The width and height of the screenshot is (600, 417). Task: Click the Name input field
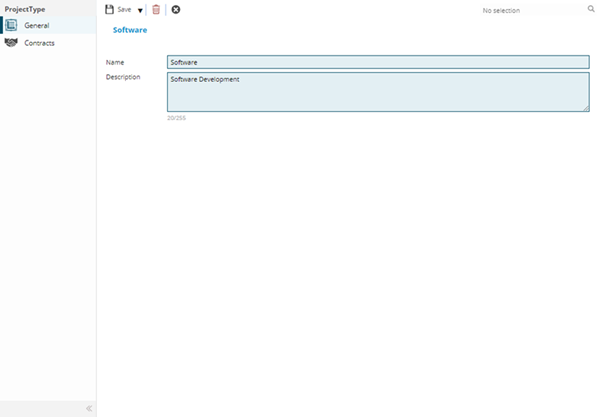pyautogui.click(x=378, y=62)
